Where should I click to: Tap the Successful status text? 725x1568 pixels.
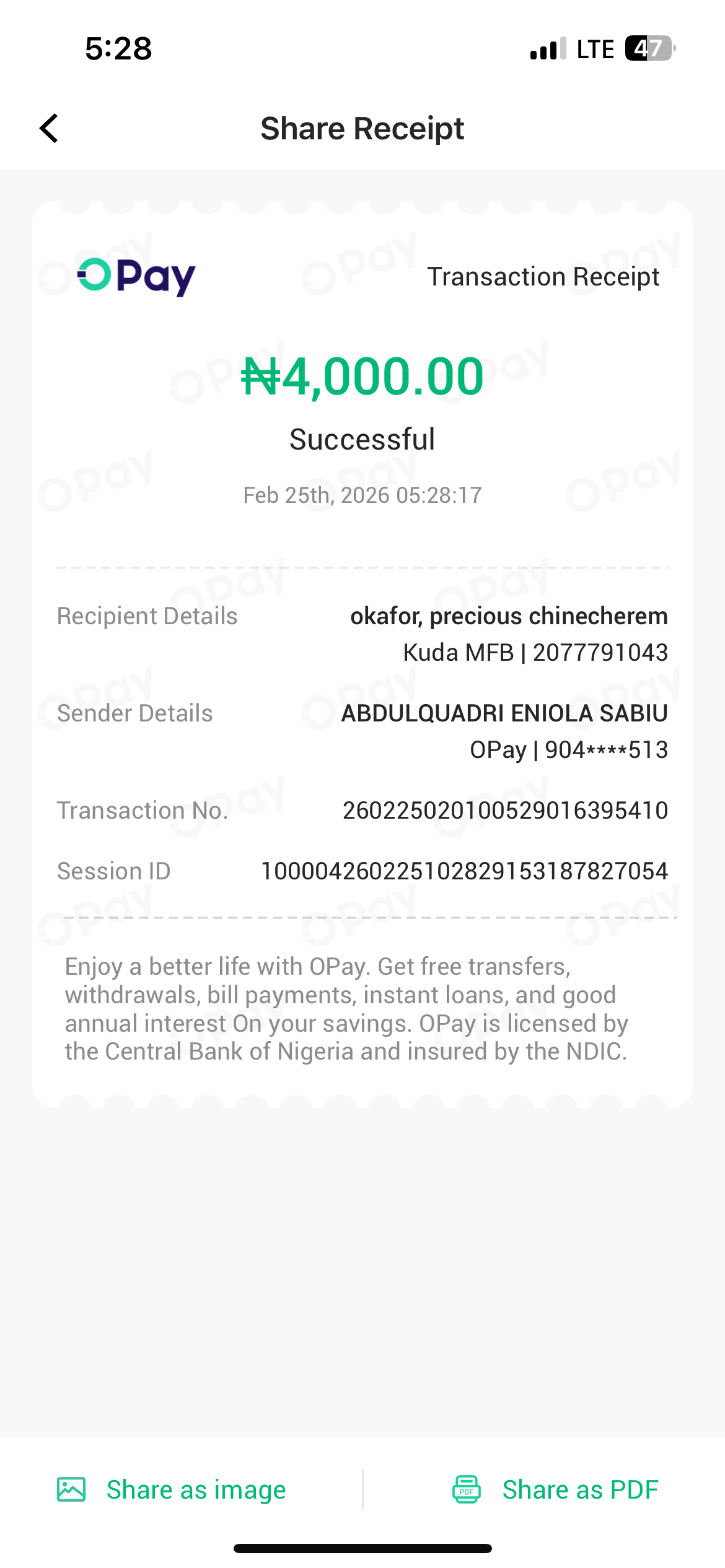362,440
